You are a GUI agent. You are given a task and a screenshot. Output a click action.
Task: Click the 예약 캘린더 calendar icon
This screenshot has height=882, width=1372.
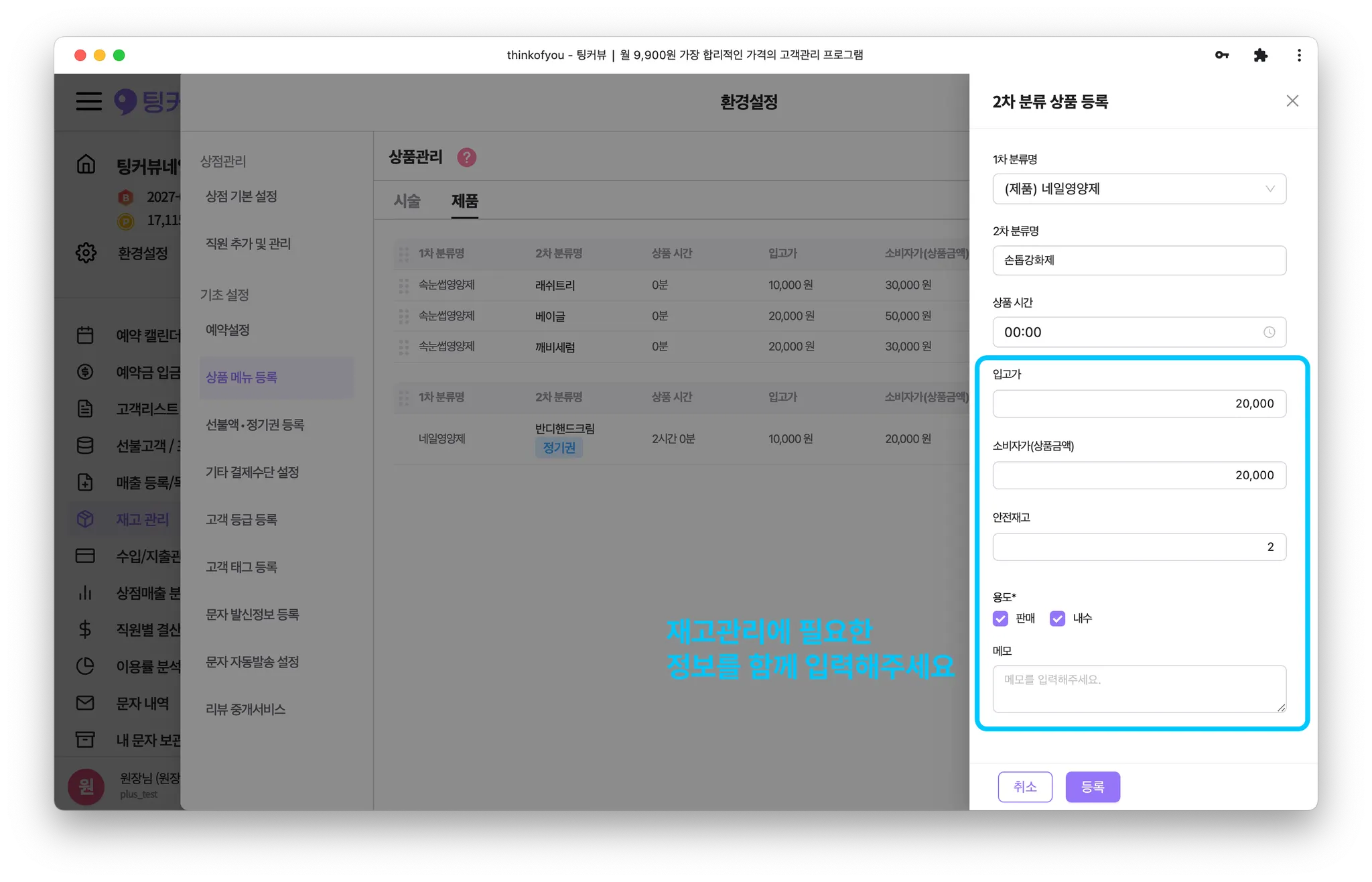click(x=85, y=335)
